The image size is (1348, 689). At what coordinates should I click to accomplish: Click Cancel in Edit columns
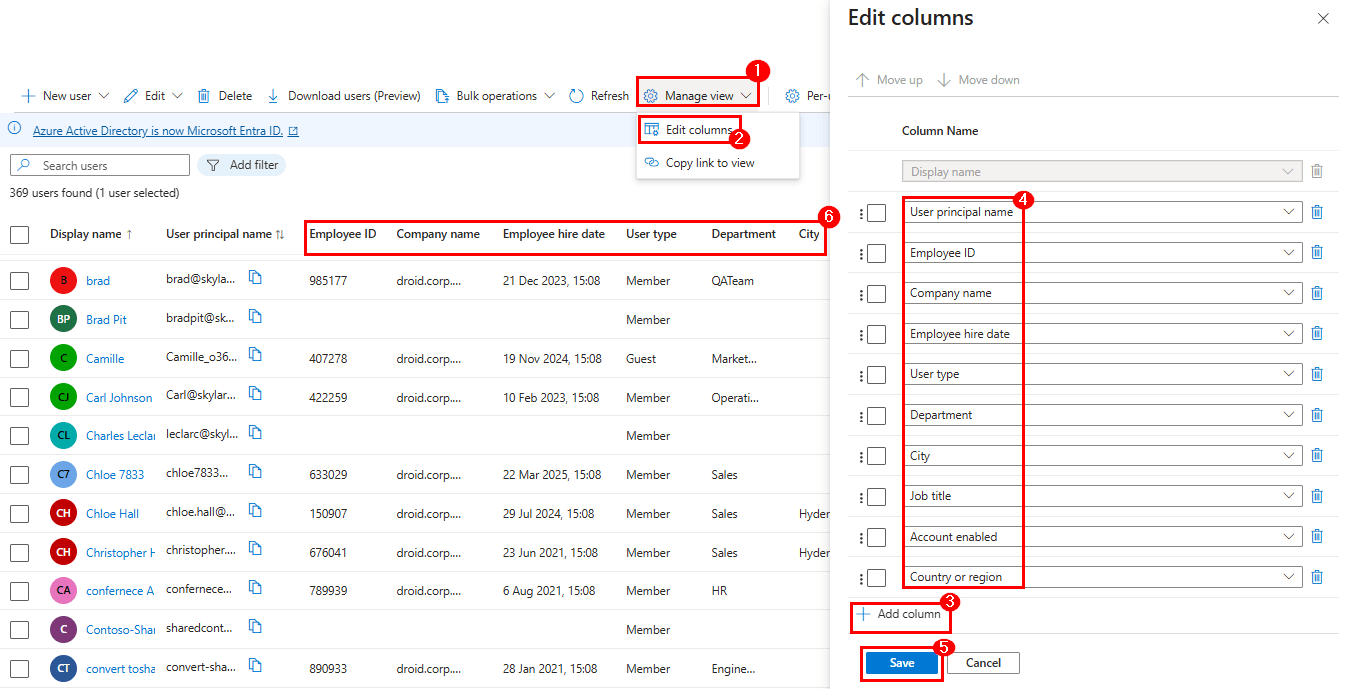(x=983, y=663)
